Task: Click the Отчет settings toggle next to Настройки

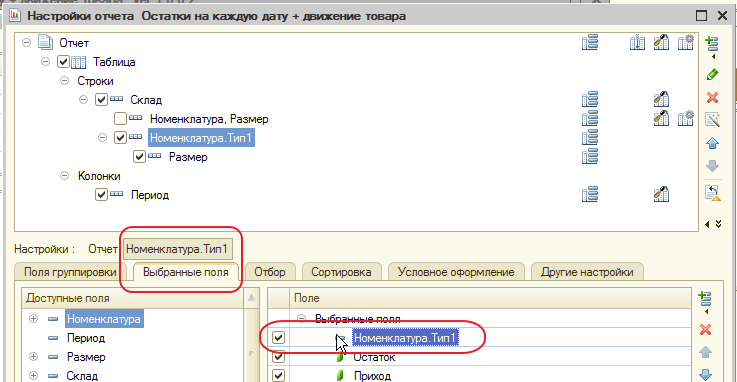Action: coord(102,249)
